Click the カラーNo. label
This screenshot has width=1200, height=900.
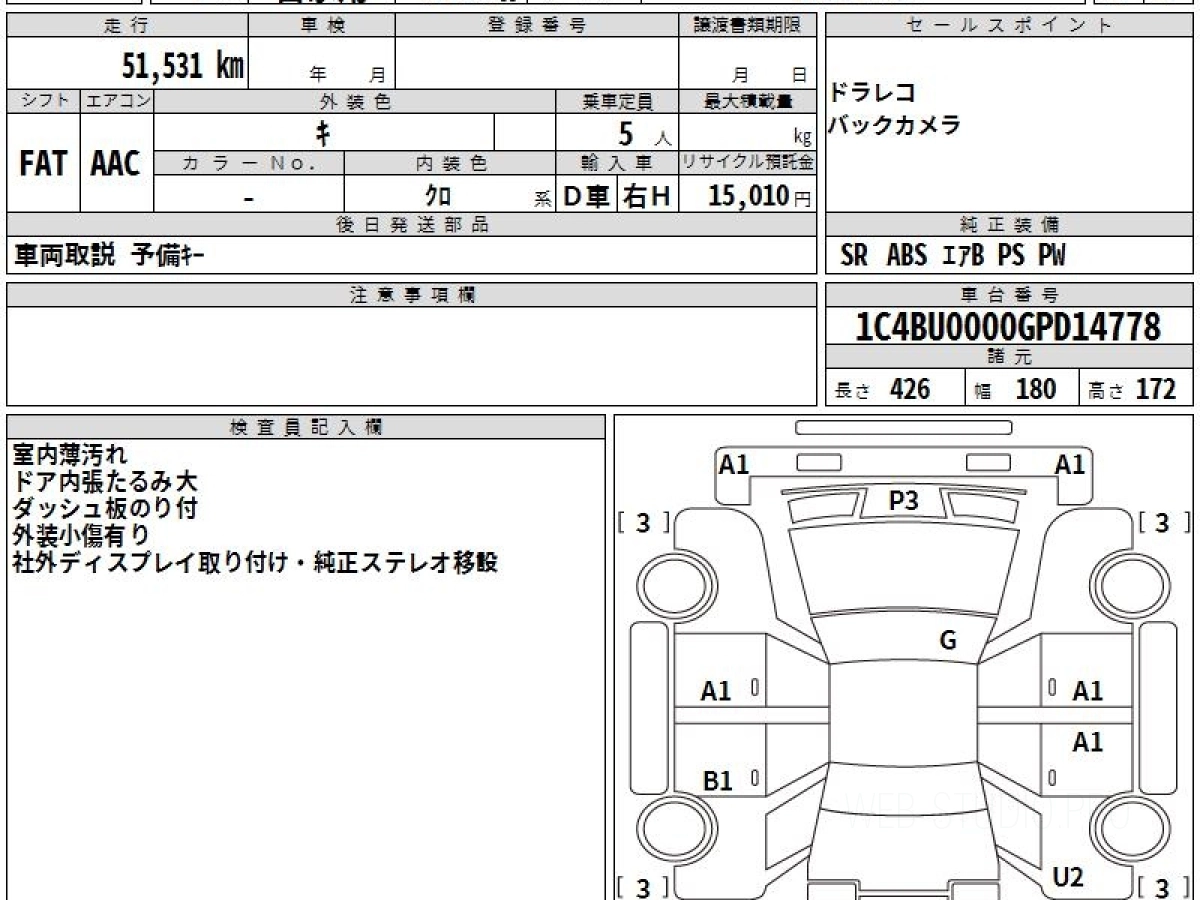[x=249, y=162]
